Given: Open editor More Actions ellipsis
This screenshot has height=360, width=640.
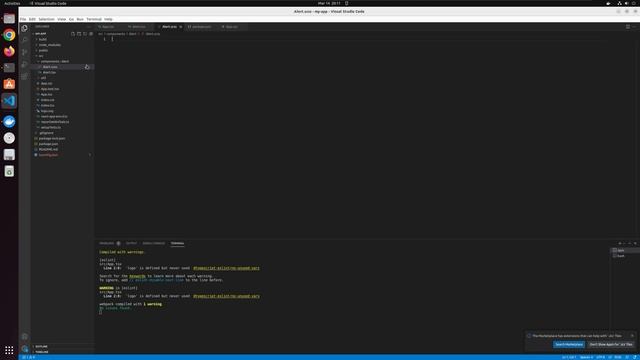Looking at the screenshot, I should tap(634, 27).
